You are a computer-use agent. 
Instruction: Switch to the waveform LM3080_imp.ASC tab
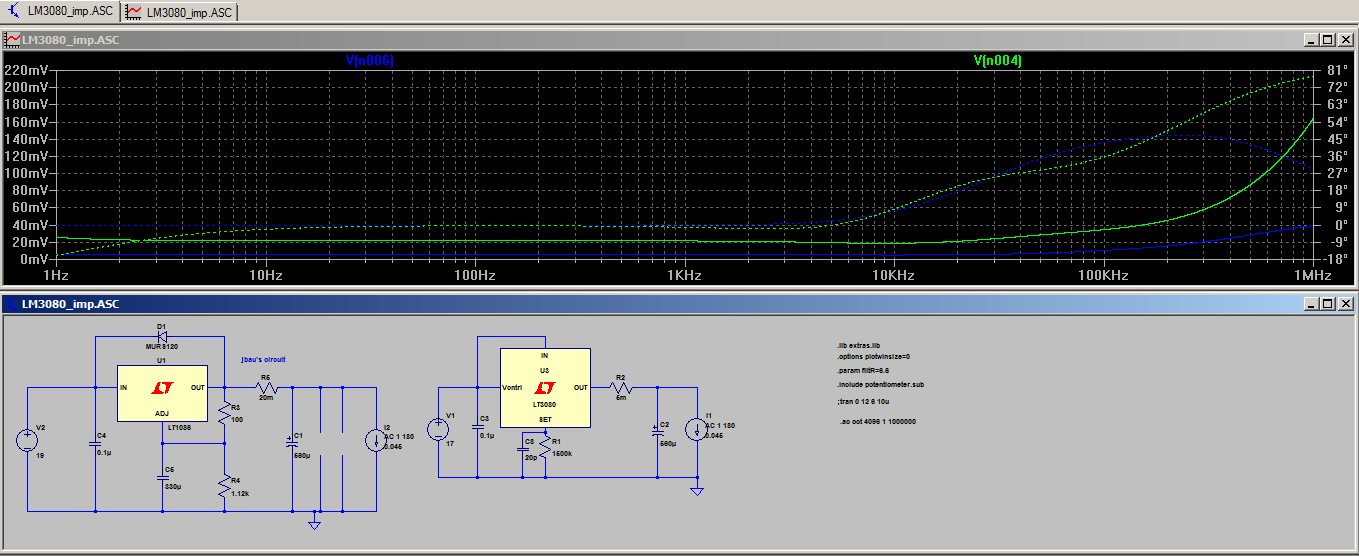tap(179, 12)
